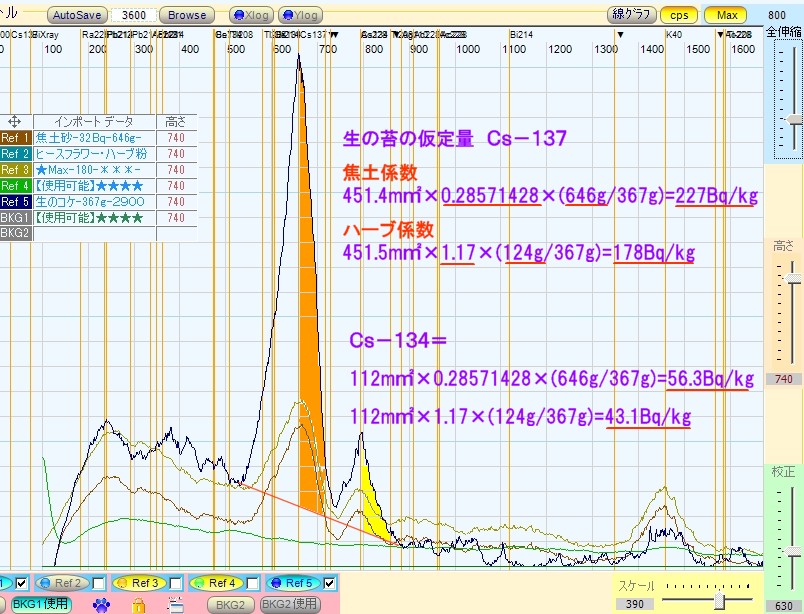Uncheck the Ref 5 checkbox

330,583
